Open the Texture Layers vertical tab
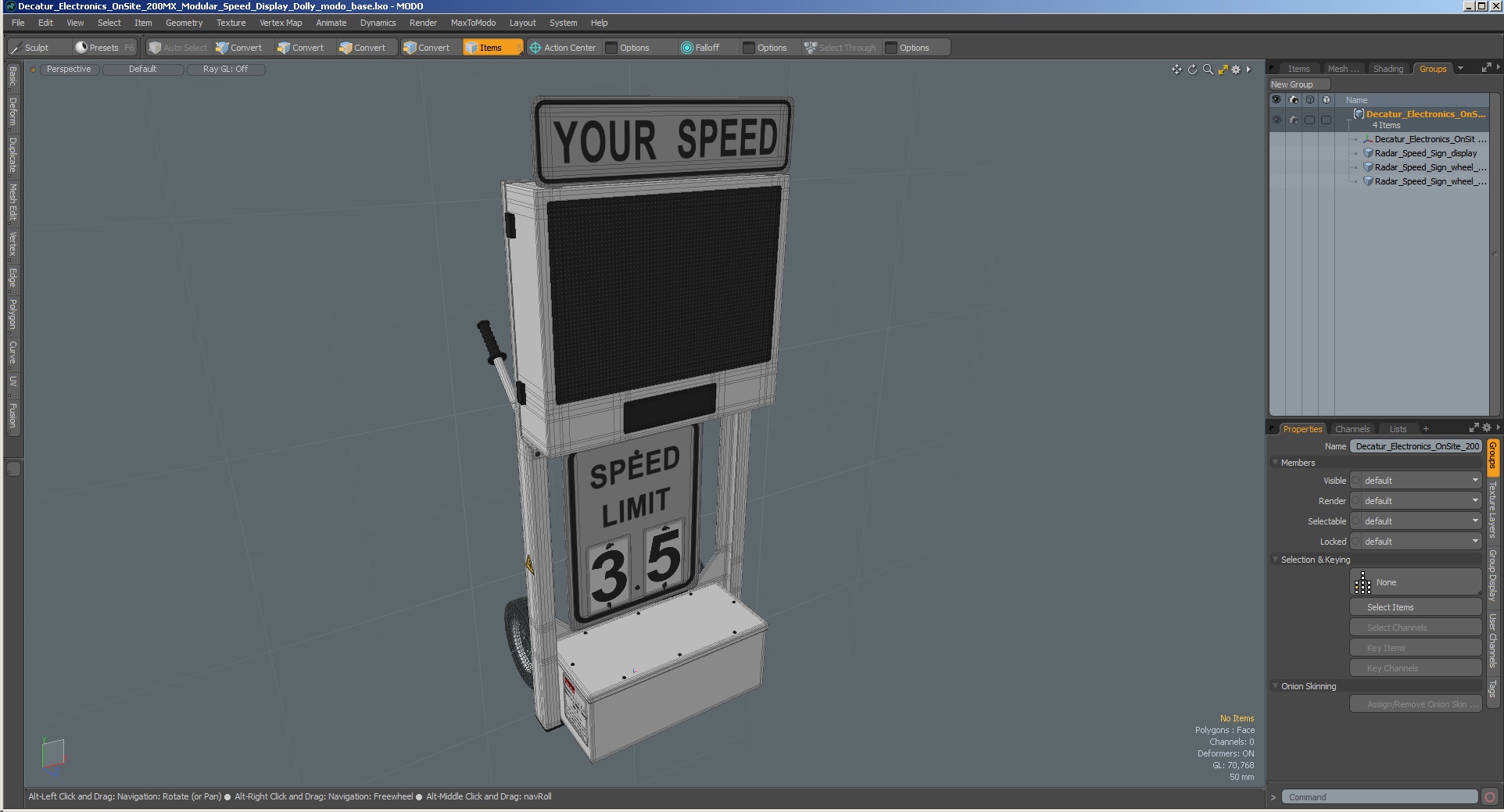Viewport: 1504px width, 812px height. click(1492, 510)
